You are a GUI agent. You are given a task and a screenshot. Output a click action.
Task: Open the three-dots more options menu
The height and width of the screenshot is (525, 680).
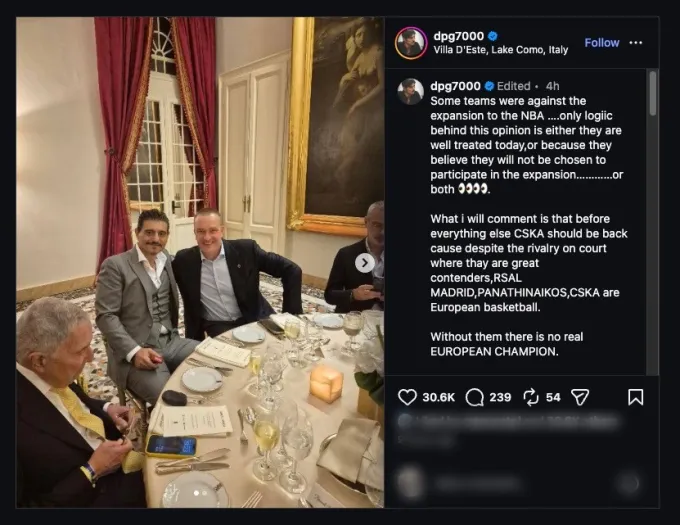pyautogui.click(x=635, y=42)
